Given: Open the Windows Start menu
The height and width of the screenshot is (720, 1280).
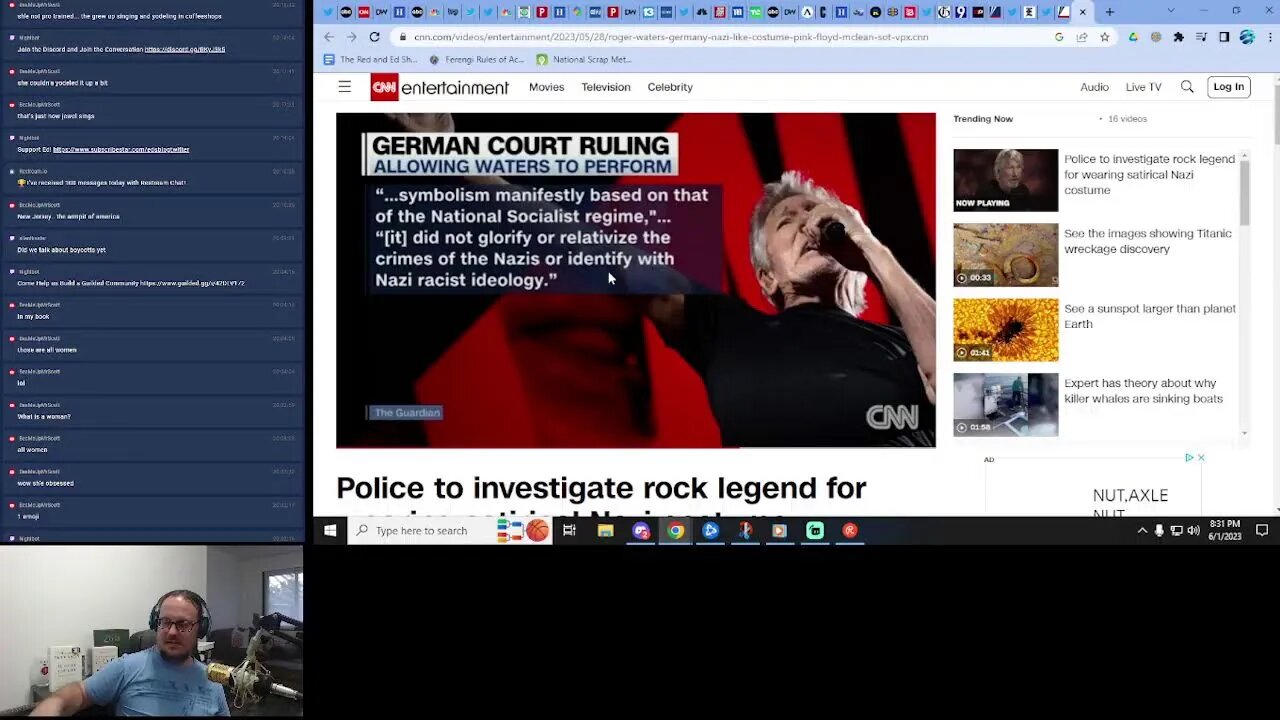Looking at the screenshot, I should (x=330, y=531).
